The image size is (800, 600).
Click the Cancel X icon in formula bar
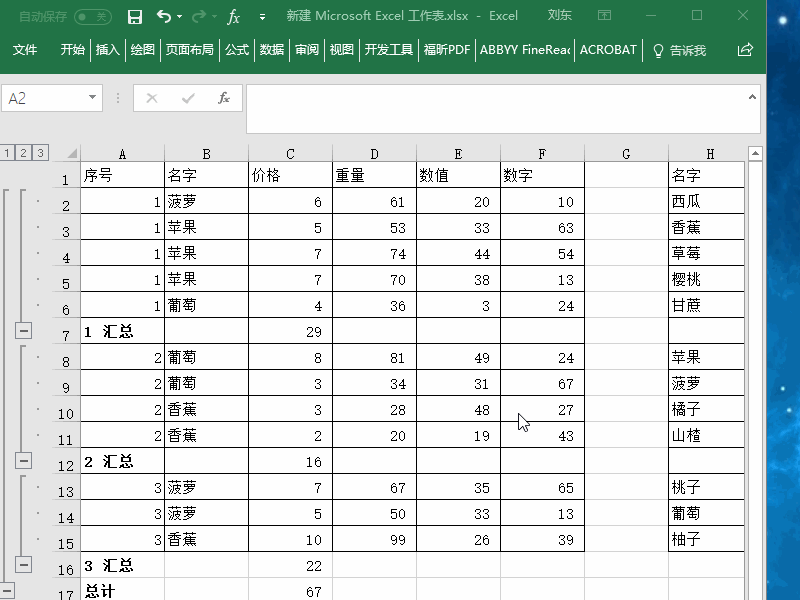tap(152, 98)
